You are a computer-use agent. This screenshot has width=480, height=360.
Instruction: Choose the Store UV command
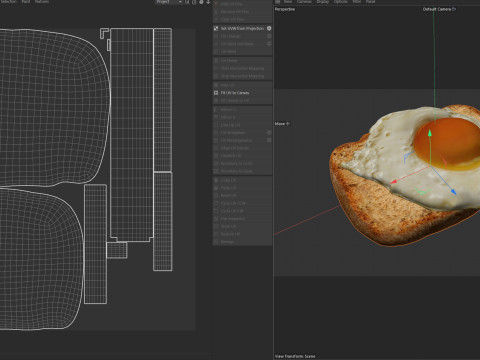[x=242, y=226]
